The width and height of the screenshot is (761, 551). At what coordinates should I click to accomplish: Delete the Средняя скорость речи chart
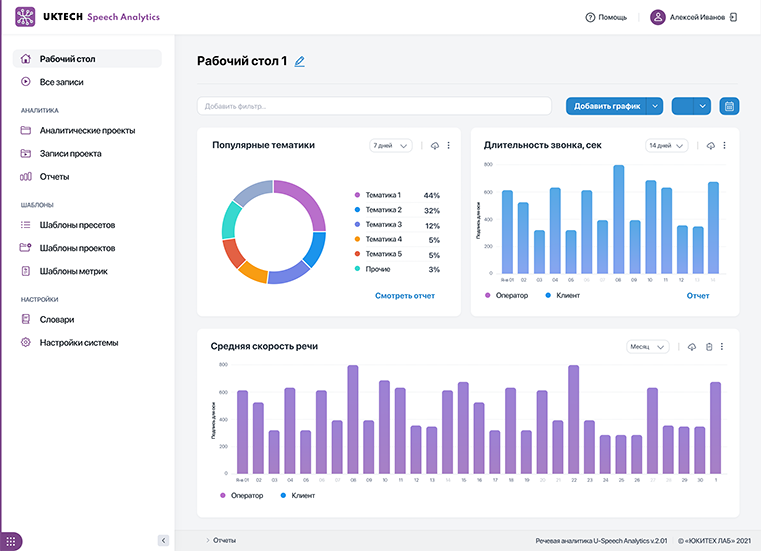pos(708,347)
